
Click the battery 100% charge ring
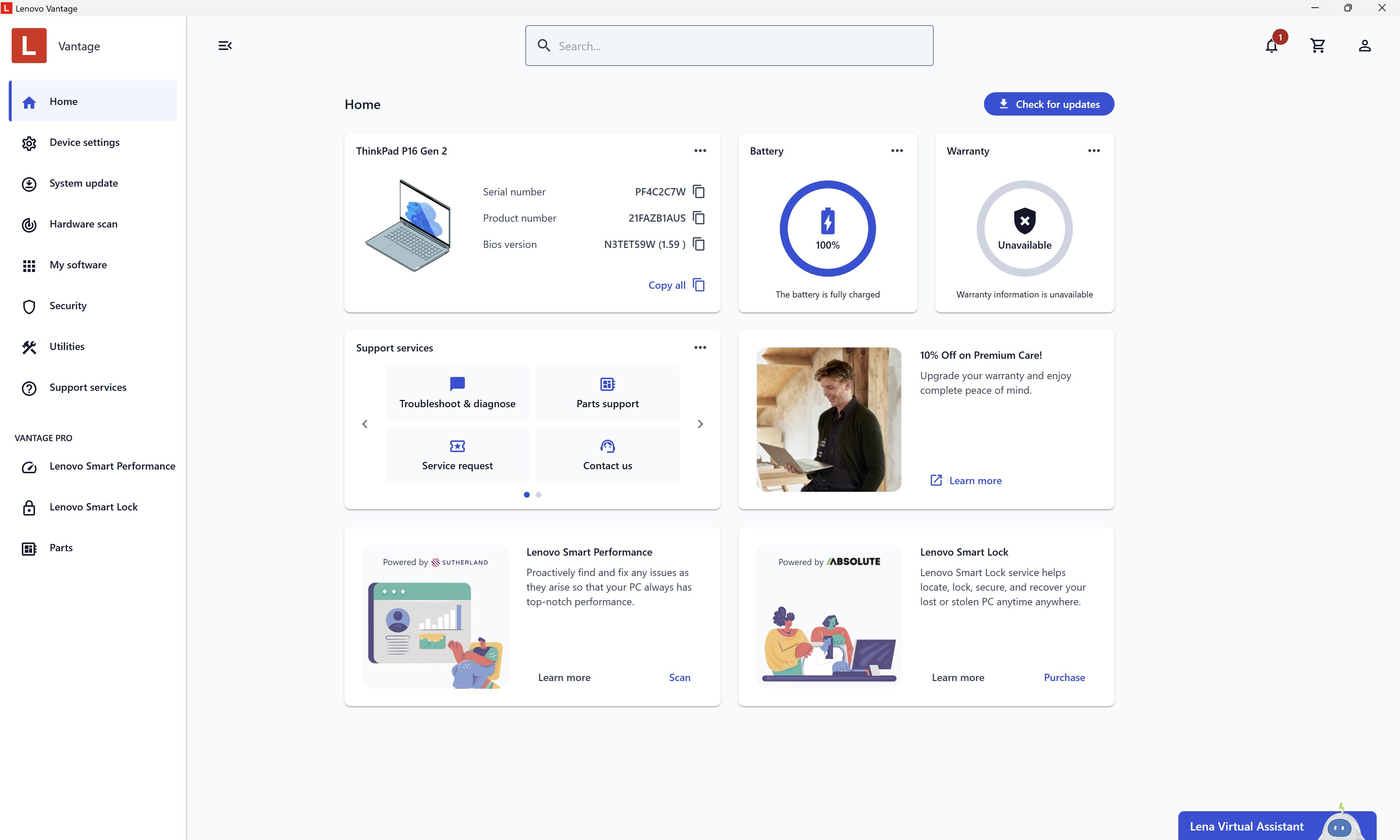(x=827, y=229)
